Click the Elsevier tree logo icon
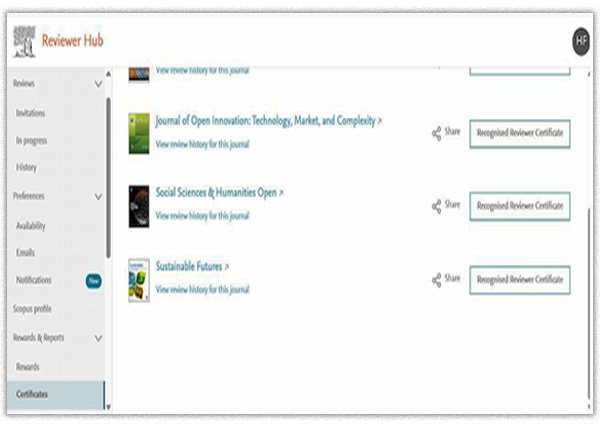 [x=24, y=42]
